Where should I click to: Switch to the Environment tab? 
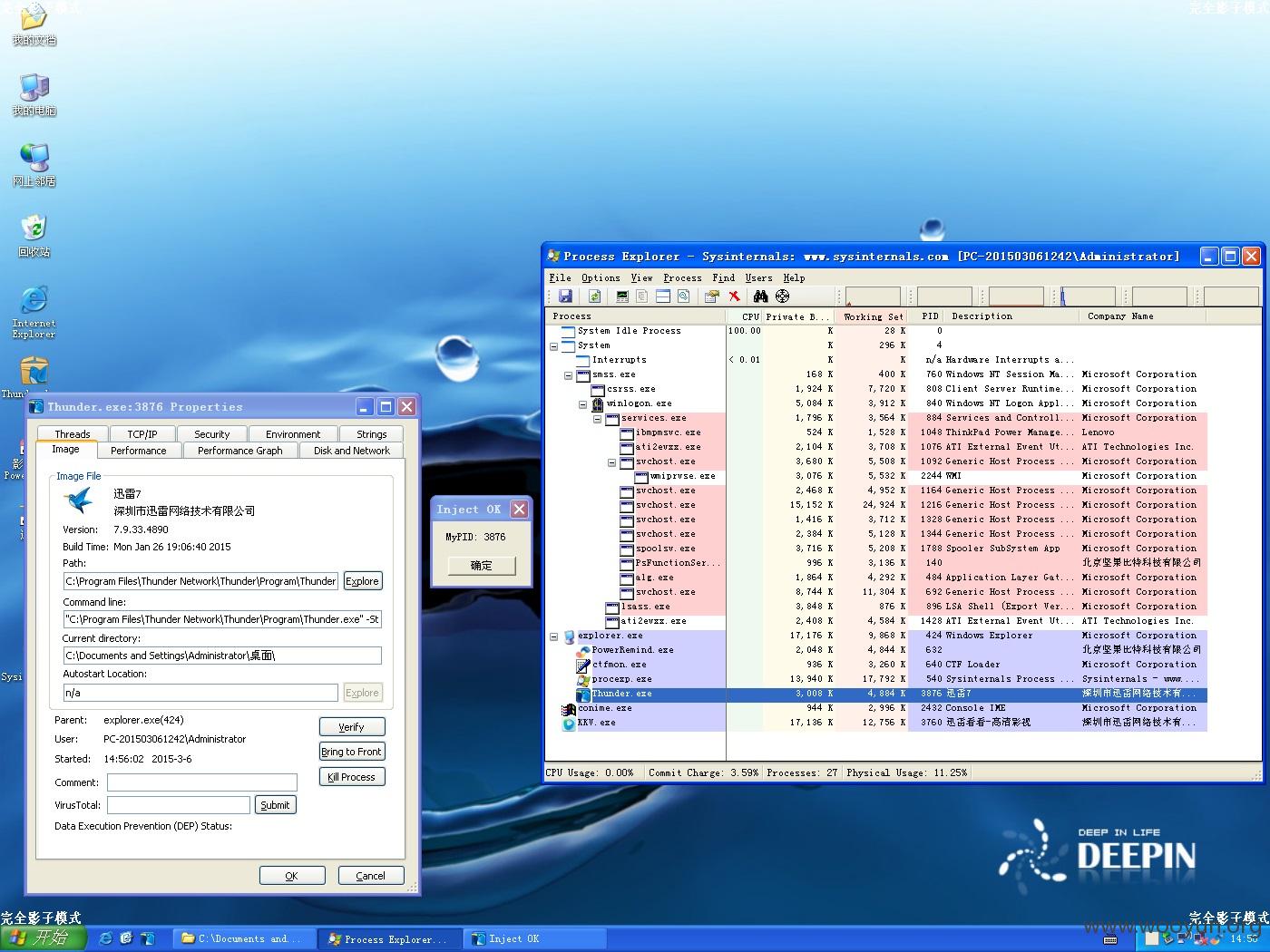[293, 434]
